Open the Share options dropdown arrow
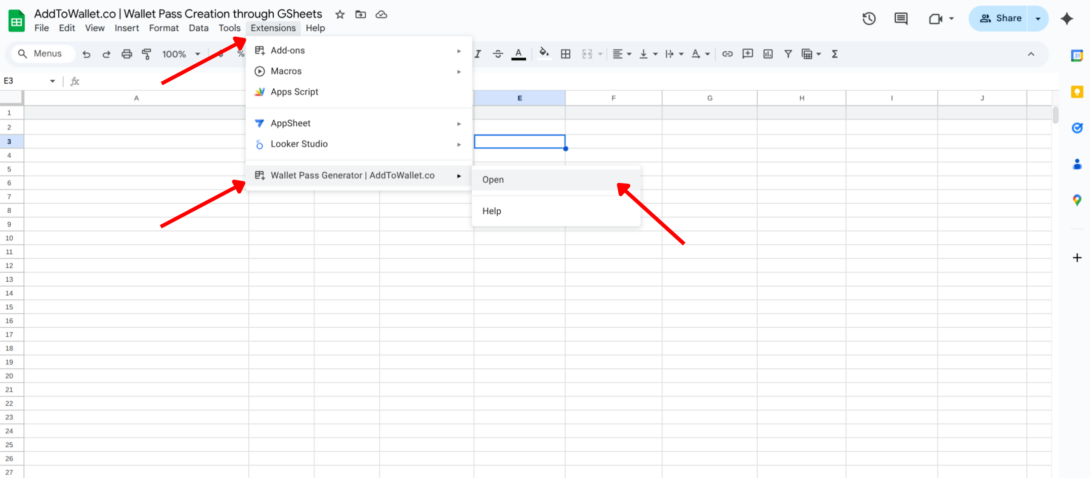The height and width of the screenshot is (478, 1090). [1038, 19]
